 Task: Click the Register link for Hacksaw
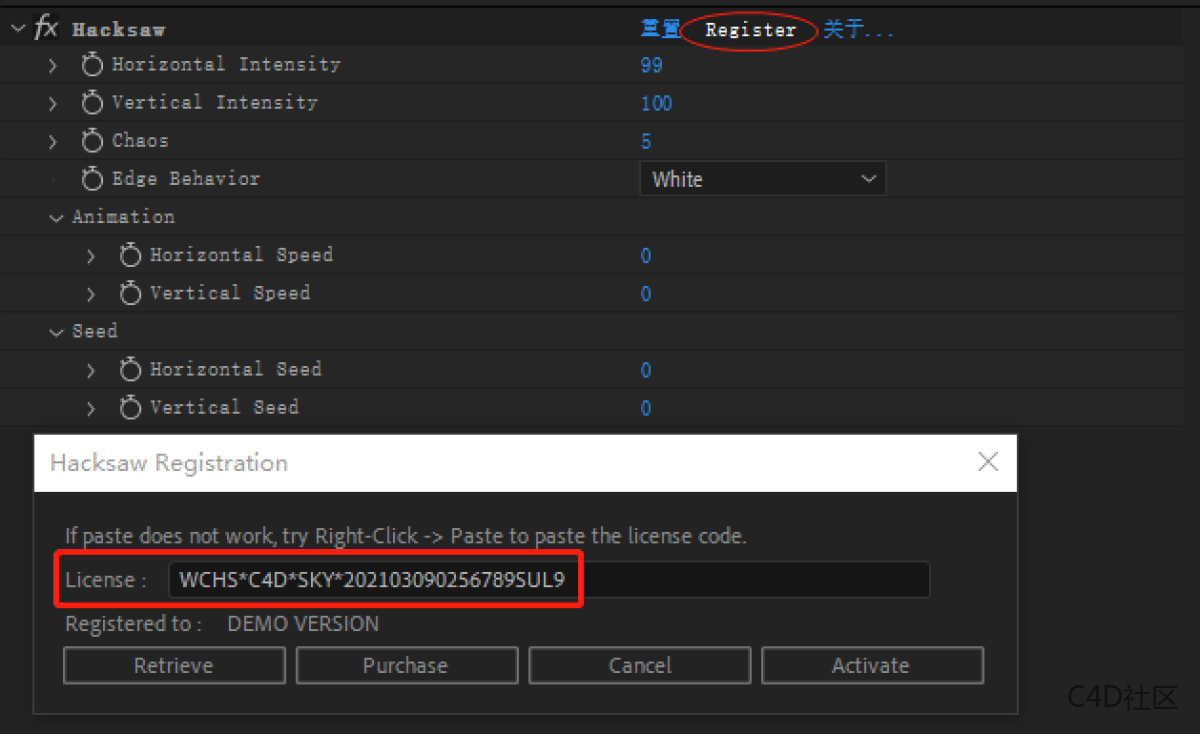pos(750,30)
